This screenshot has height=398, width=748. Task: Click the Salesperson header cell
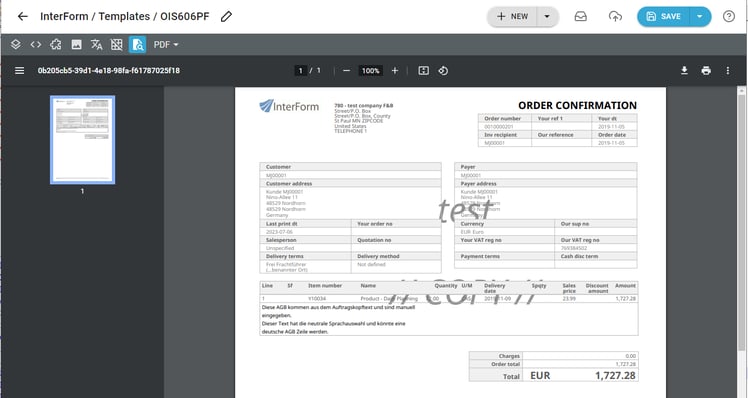point(305,240)
